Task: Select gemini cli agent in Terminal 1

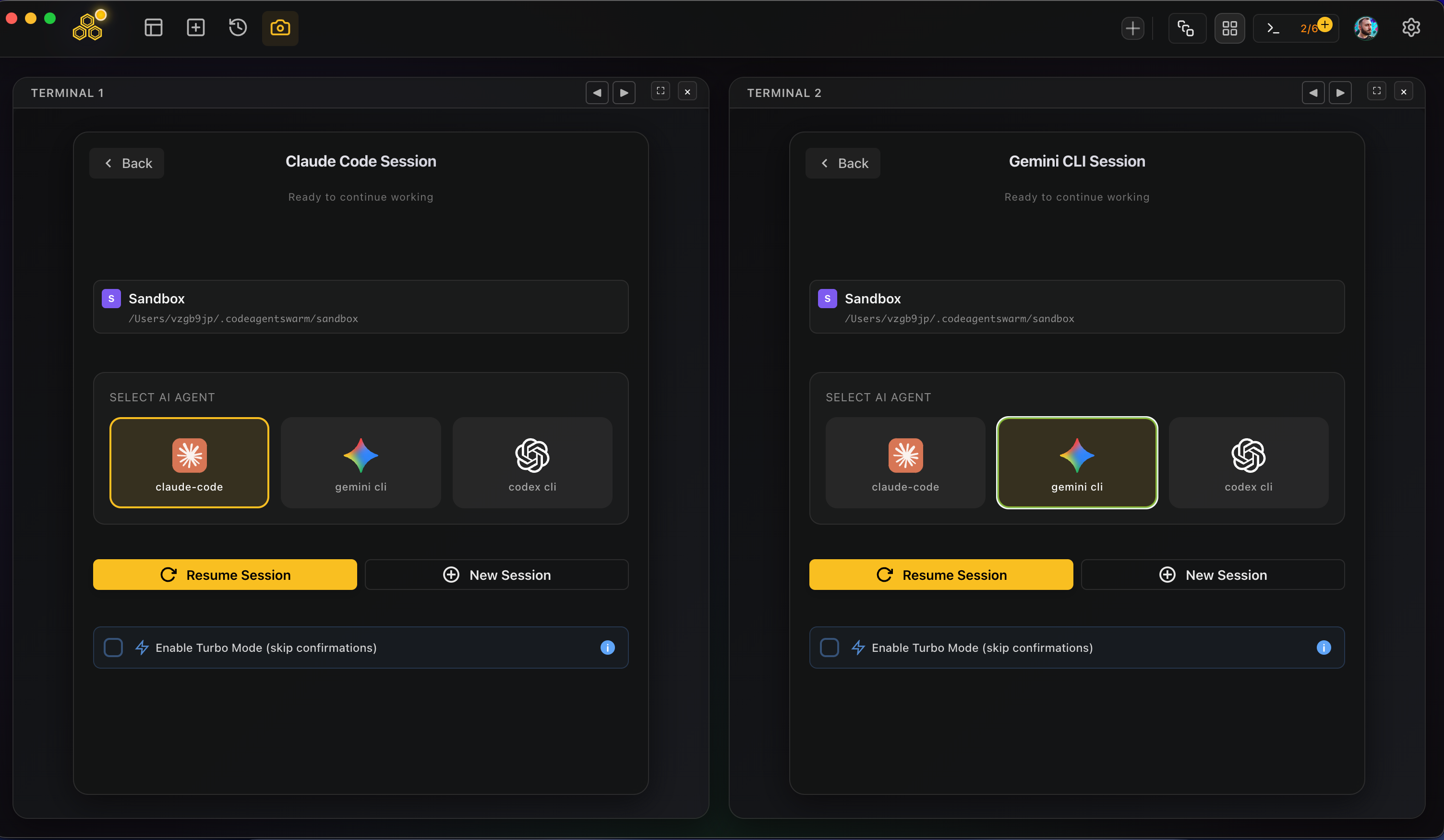Action: click(x=361, y=462)
